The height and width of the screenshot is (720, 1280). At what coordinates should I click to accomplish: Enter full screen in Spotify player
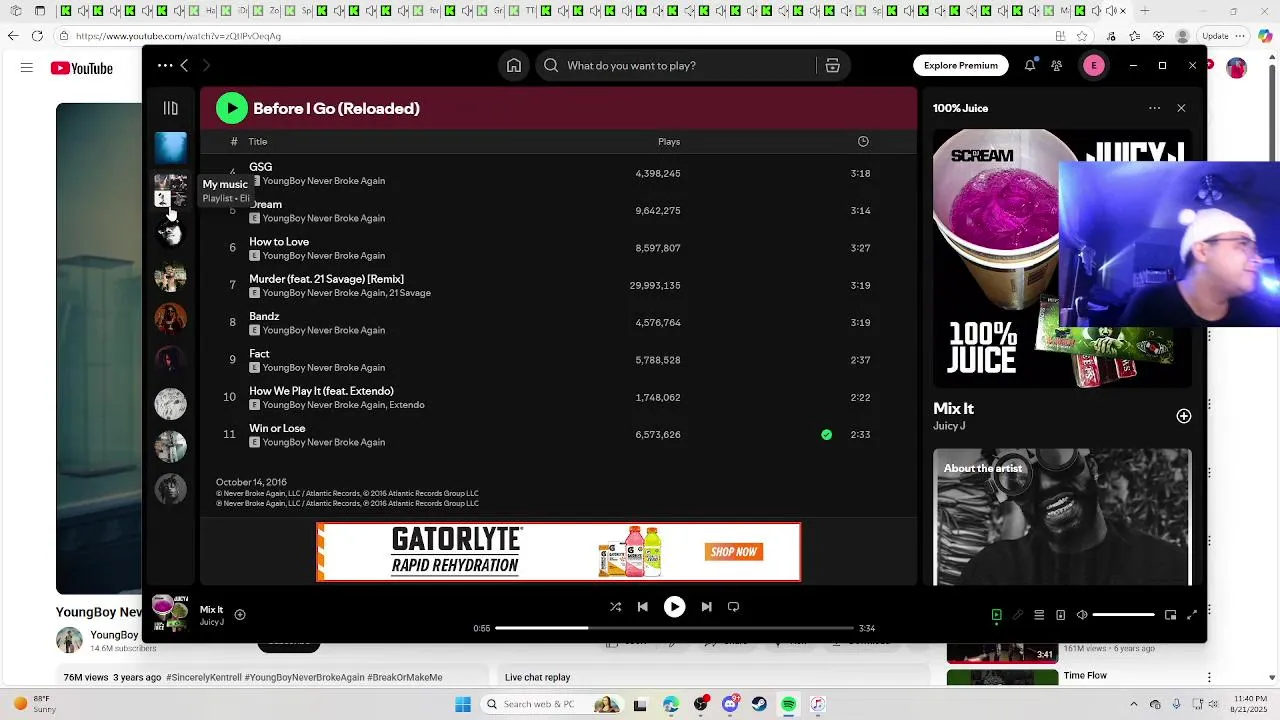(x=1192, y=615)
